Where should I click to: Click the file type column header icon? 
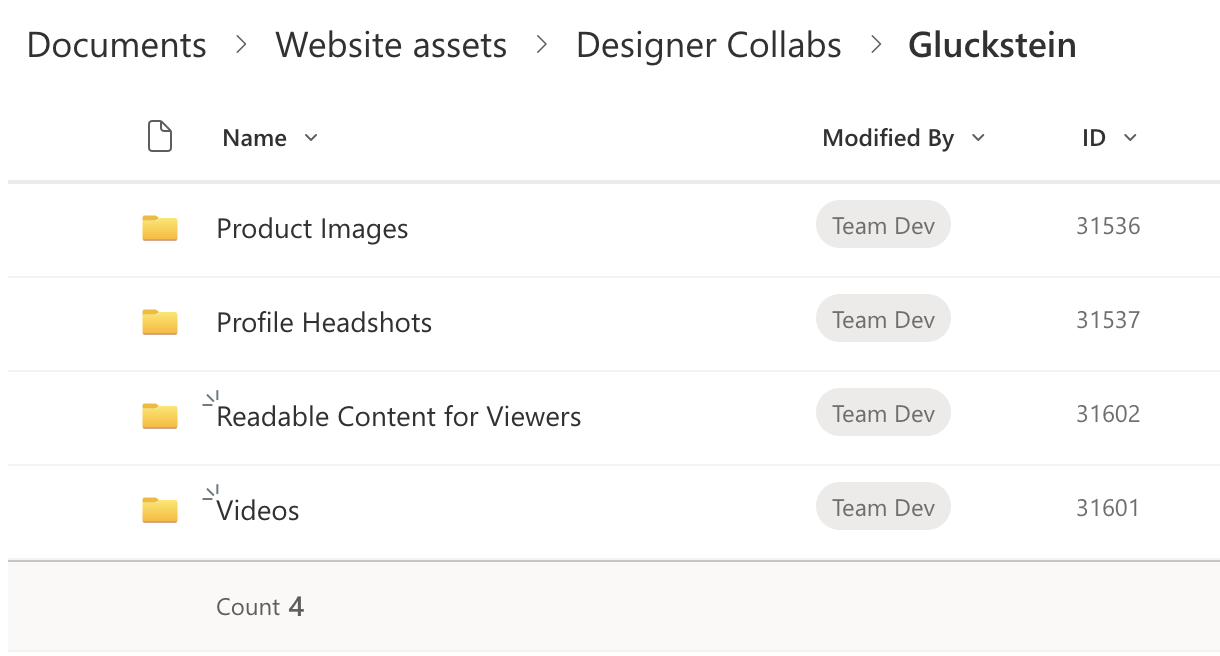pyautogui.click(x=160, y=137)
